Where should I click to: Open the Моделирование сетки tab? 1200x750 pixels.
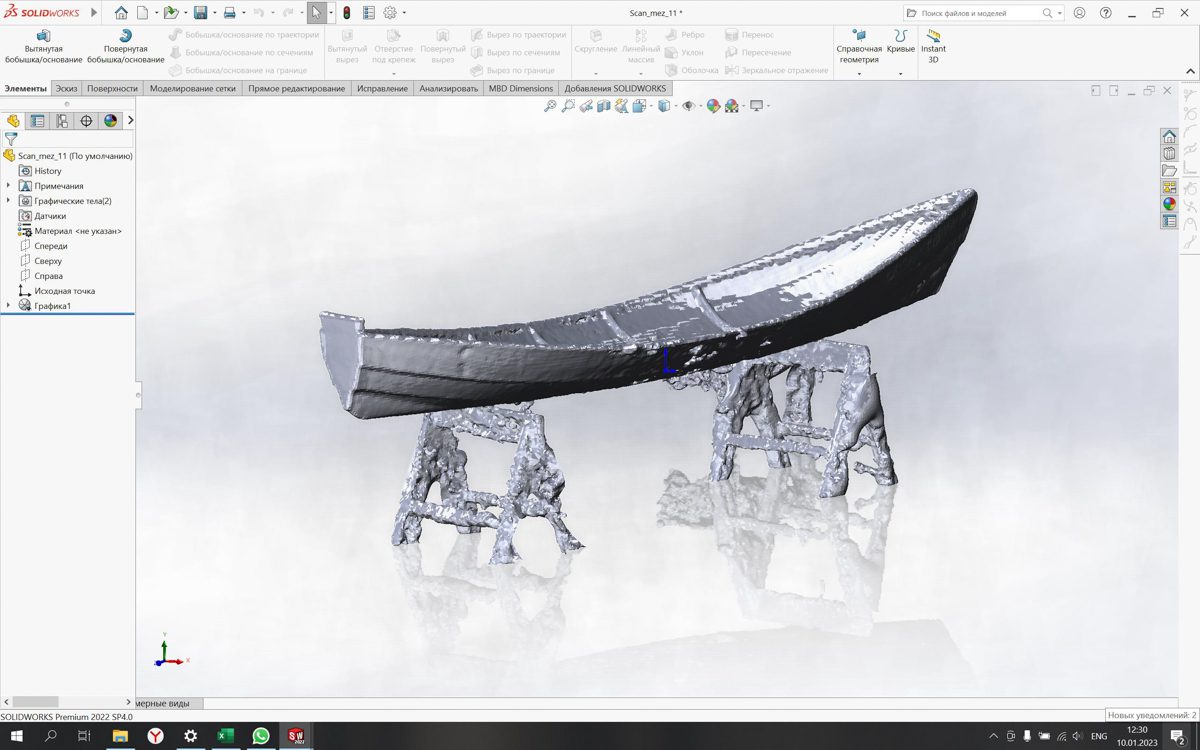coord(192,88)
